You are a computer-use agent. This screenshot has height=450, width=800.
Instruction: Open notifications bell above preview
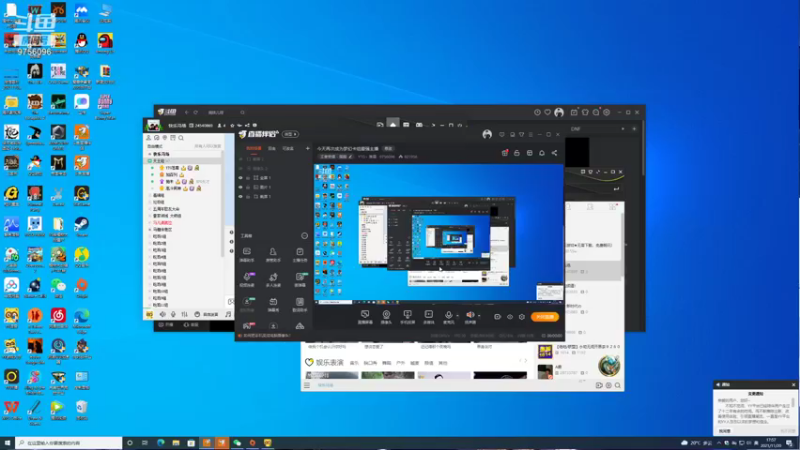(542, 153)
